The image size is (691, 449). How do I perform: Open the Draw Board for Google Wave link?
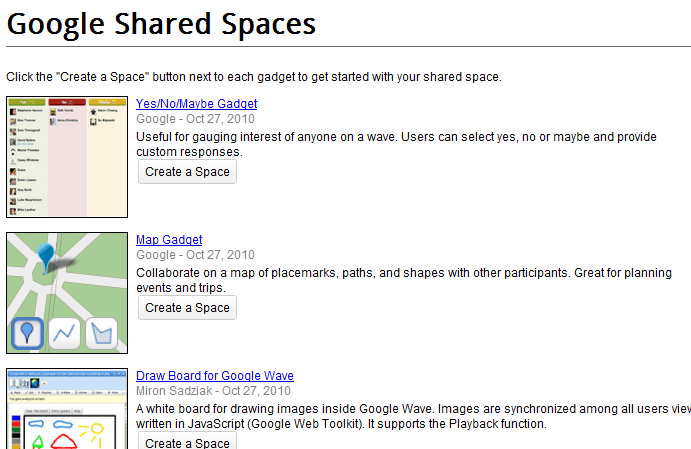(215, 376)
